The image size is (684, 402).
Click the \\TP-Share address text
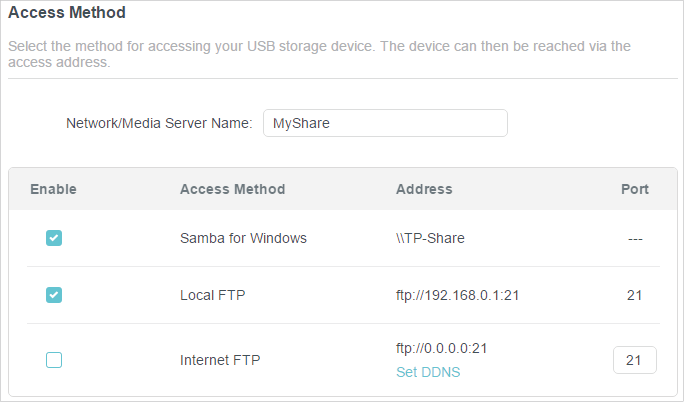pos(430,238)
